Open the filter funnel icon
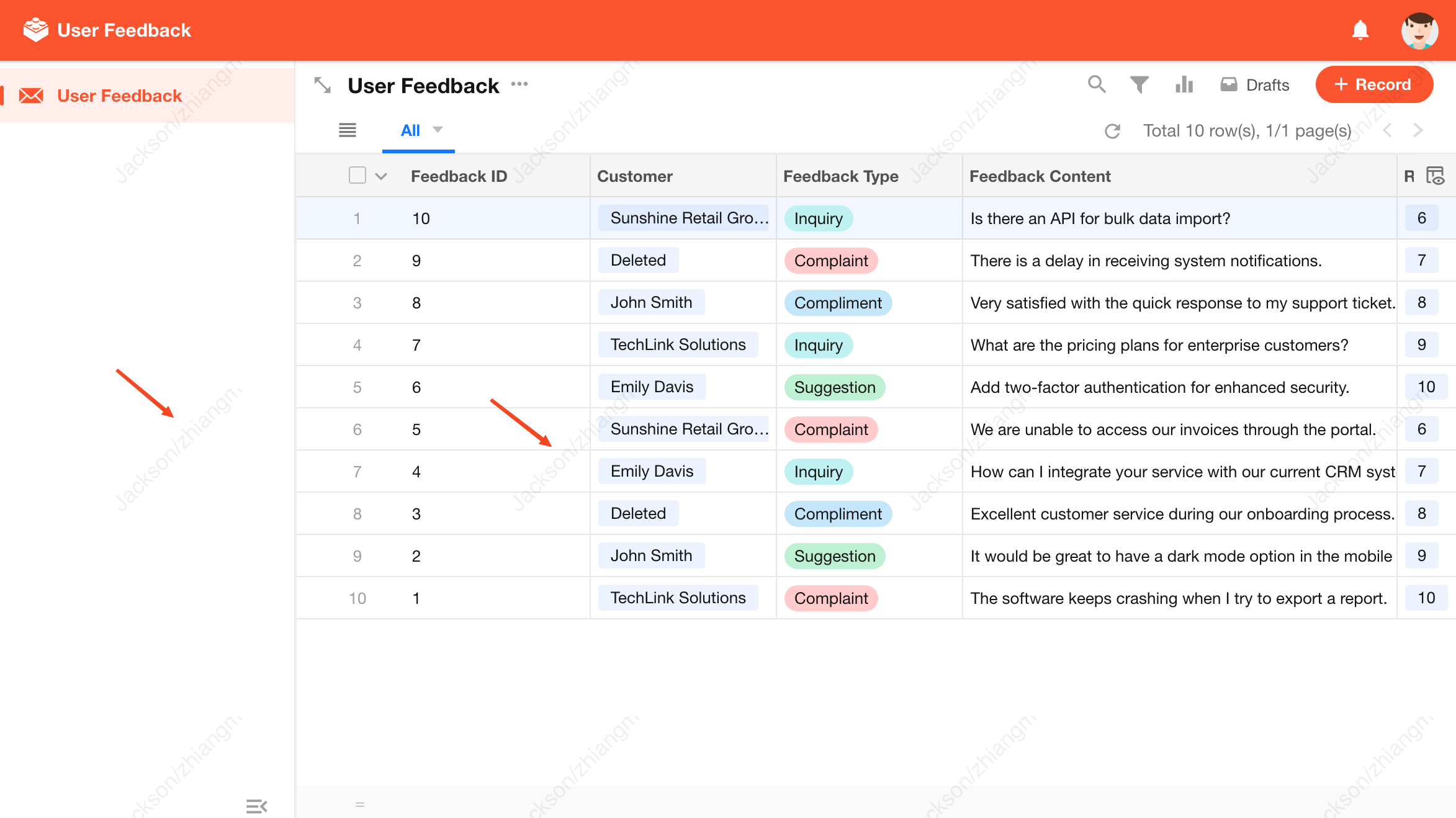The image size is (1456, 818). (1139, 84)
